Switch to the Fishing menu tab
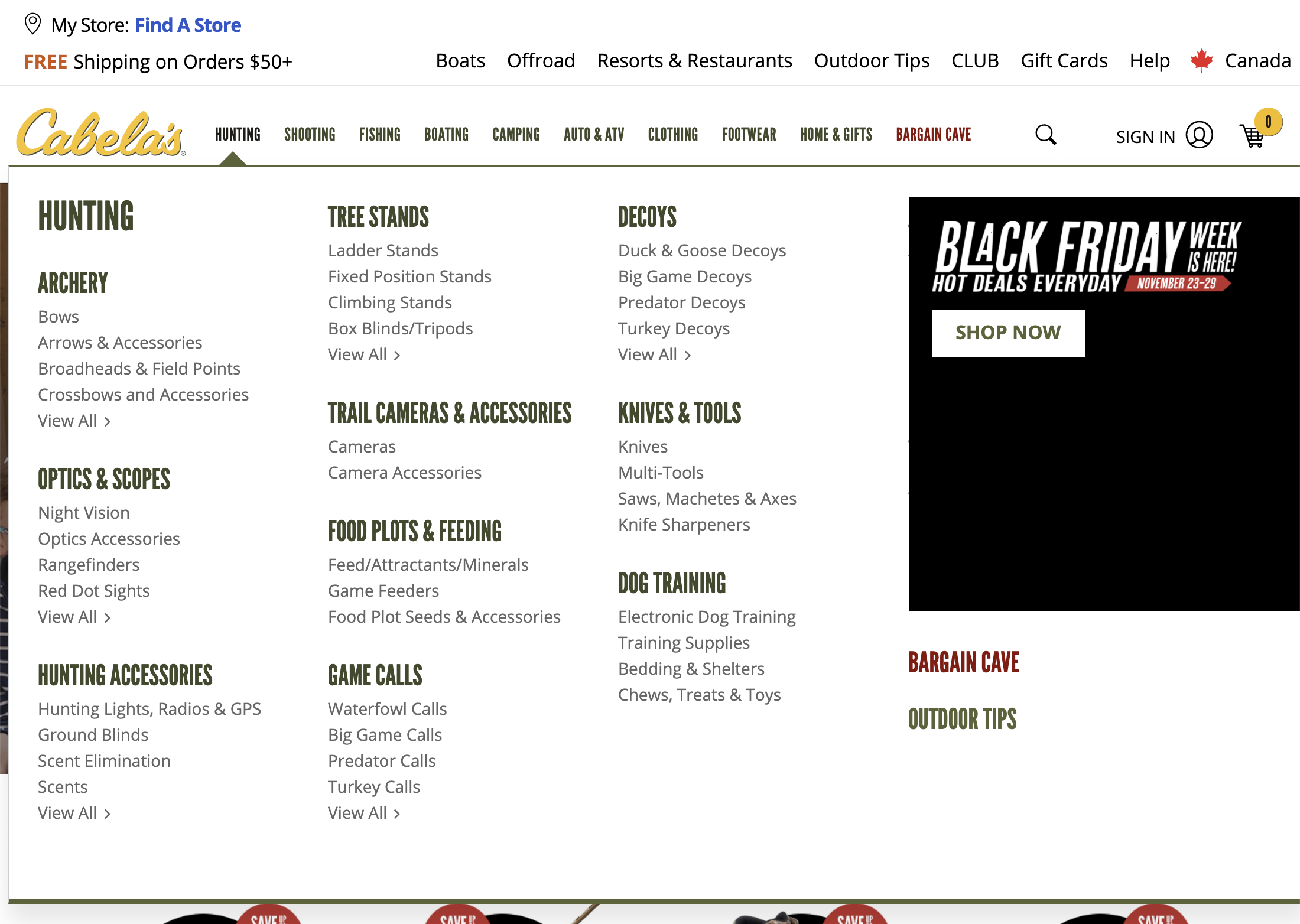 (379, 135)
